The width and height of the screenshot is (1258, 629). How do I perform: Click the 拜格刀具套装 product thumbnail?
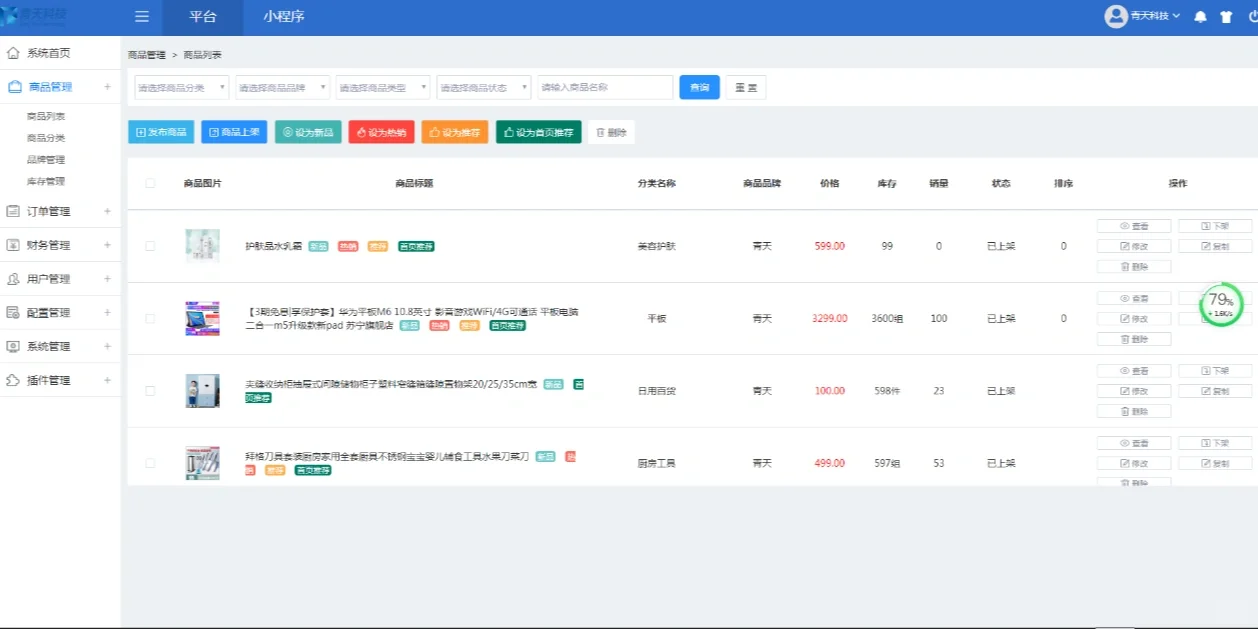click(x=202, y=463)
